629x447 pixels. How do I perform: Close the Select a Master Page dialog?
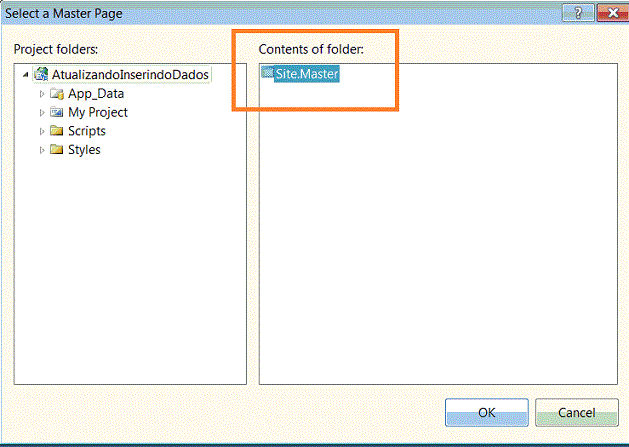613,13
